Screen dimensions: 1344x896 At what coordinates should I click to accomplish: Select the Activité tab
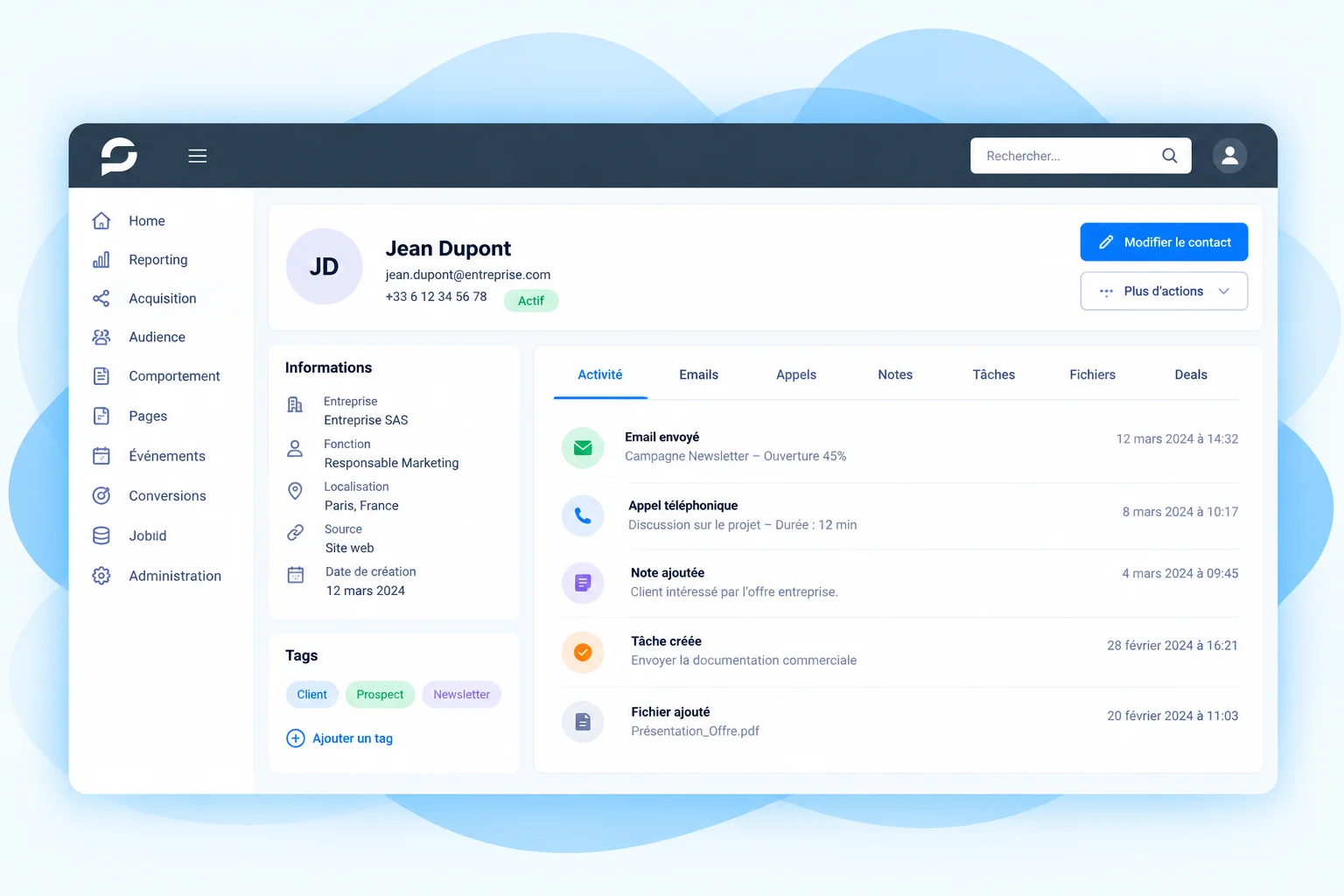600,374
